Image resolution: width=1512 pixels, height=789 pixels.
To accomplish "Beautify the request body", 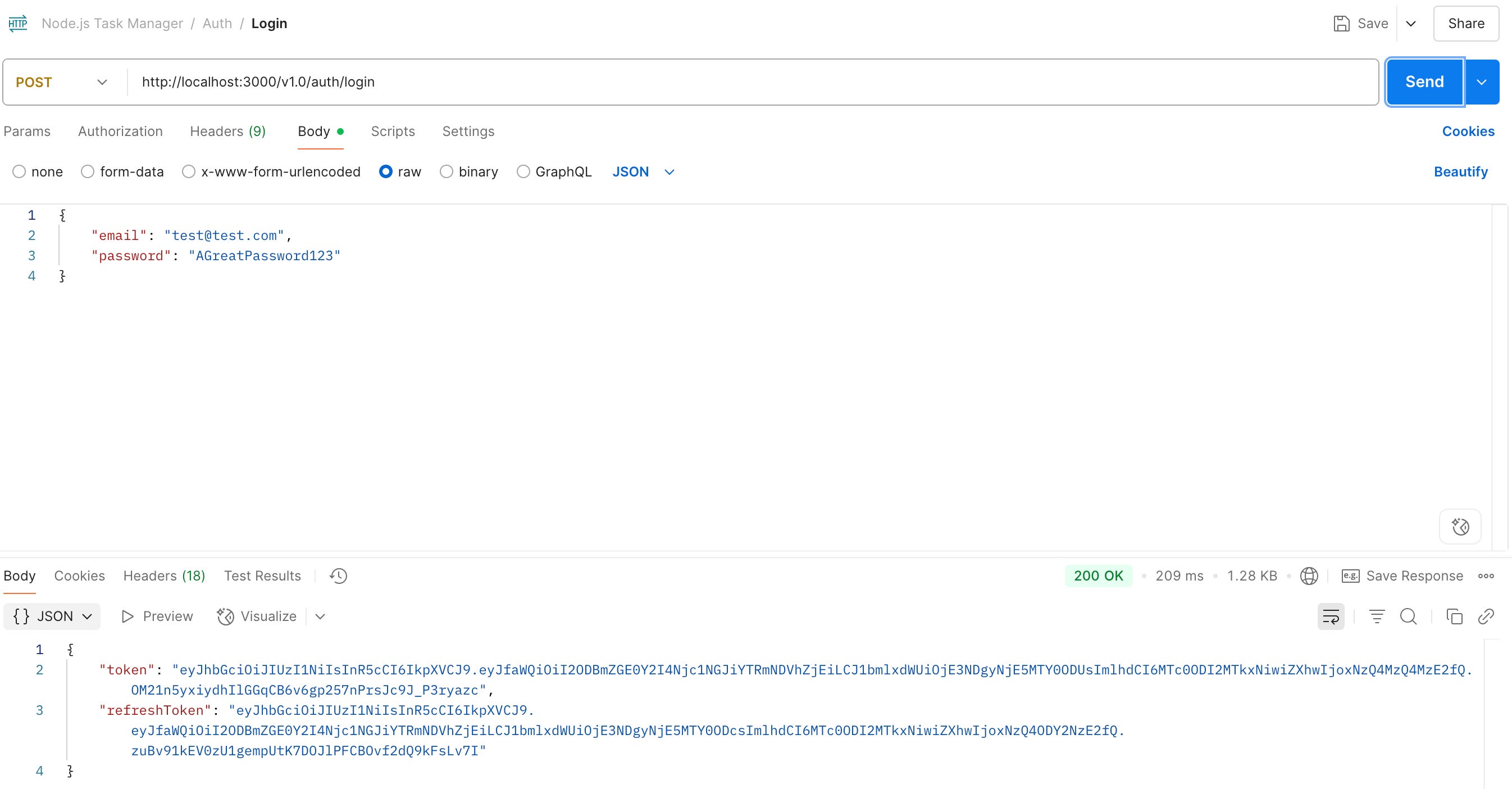I will click(x=1461, y=171).
